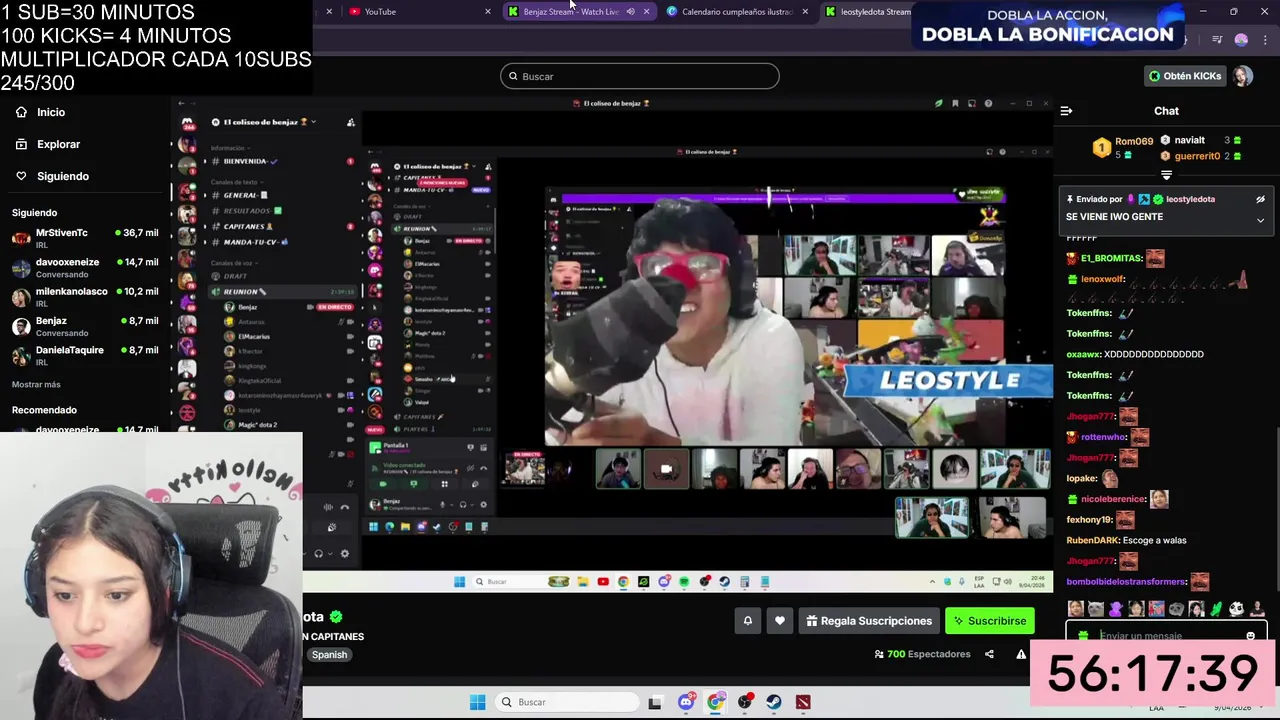Click RubenDARK username in chat
Viewport: 1280px width, 720px height.
[x=1092, y=540]
